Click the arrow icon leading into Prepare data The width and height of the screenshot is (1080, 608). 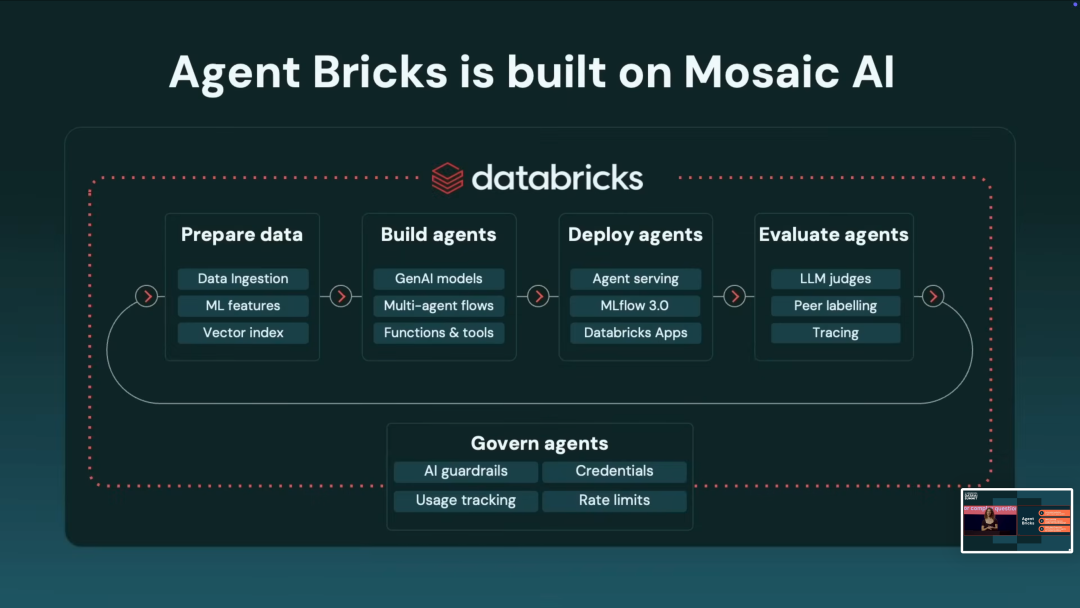tap(147, 296)
